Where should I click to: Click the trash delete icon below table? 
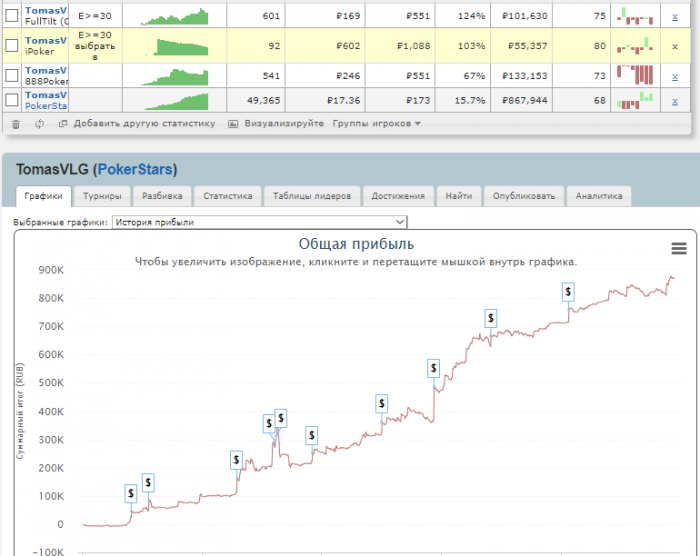click(16, 124)
